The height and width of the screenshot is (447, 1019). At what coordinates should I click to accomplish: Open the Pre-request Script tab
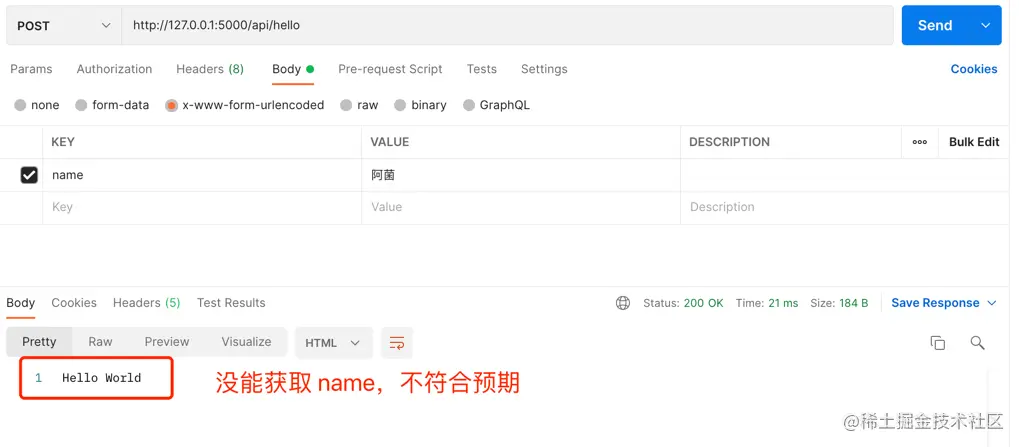point(390,69)
